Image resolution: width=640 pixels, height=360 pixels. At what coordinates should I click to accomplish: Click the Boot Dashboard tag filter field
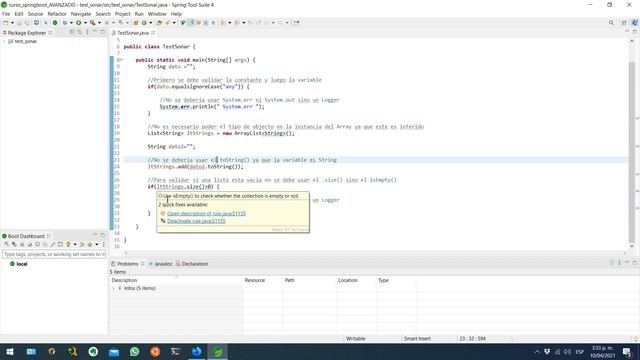[54, 254]
